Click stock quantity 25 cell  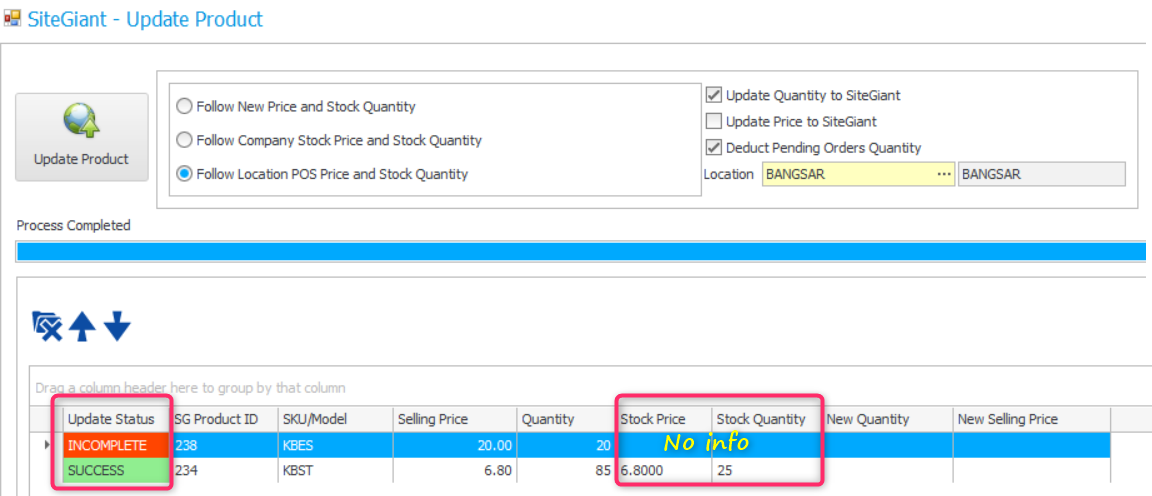(x=766, y=470)
